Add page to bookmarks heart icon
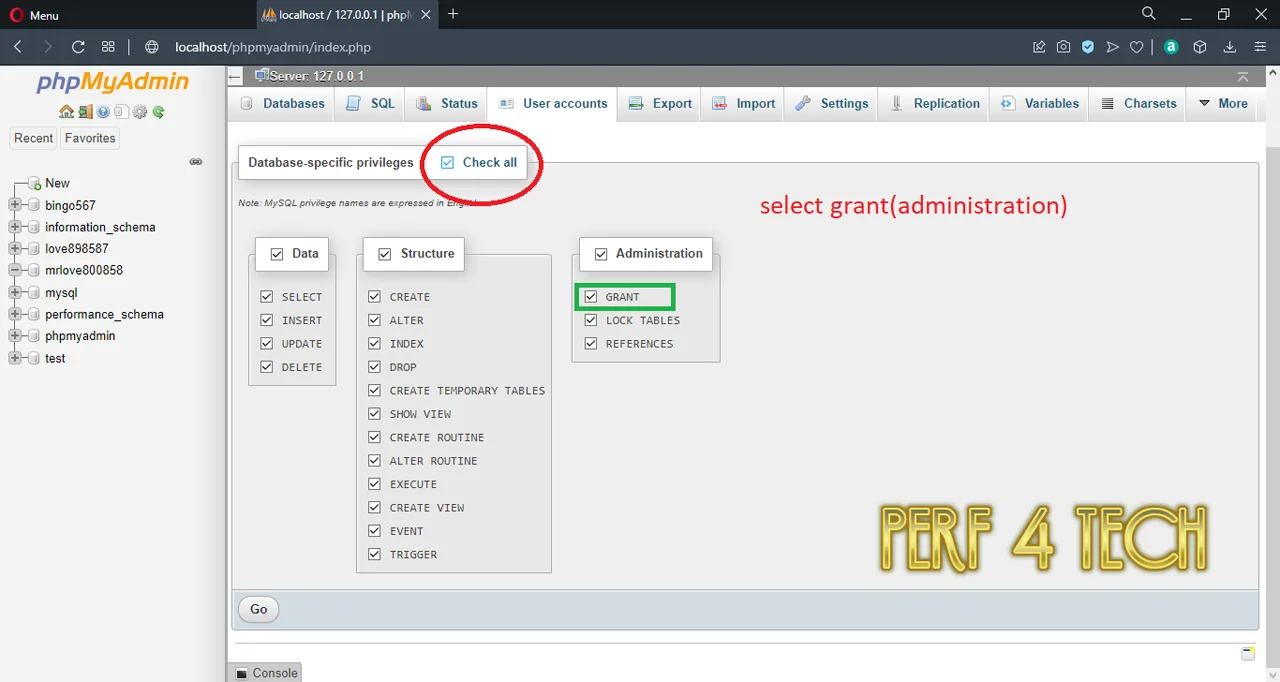 pos(1136,47)
